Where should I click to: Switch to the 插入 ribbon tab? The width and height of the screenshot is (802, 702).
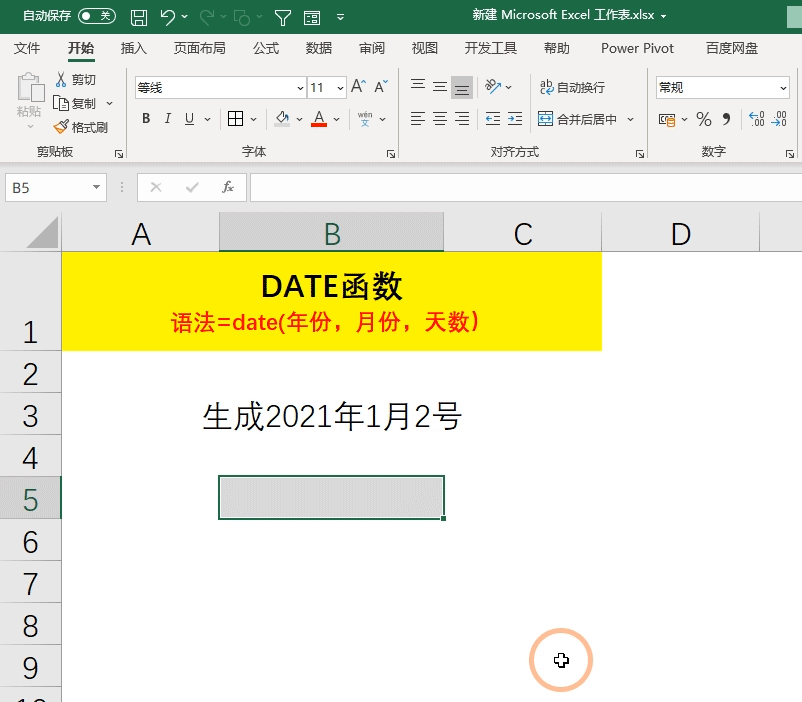[135, 48]
